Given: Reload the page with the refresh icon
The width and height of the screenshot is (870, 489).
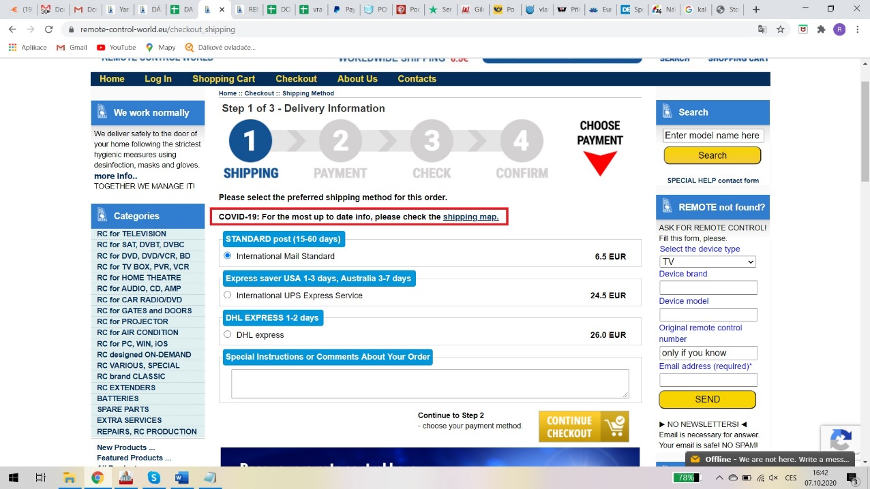Looking at the screenshot, I should (49, 29).
